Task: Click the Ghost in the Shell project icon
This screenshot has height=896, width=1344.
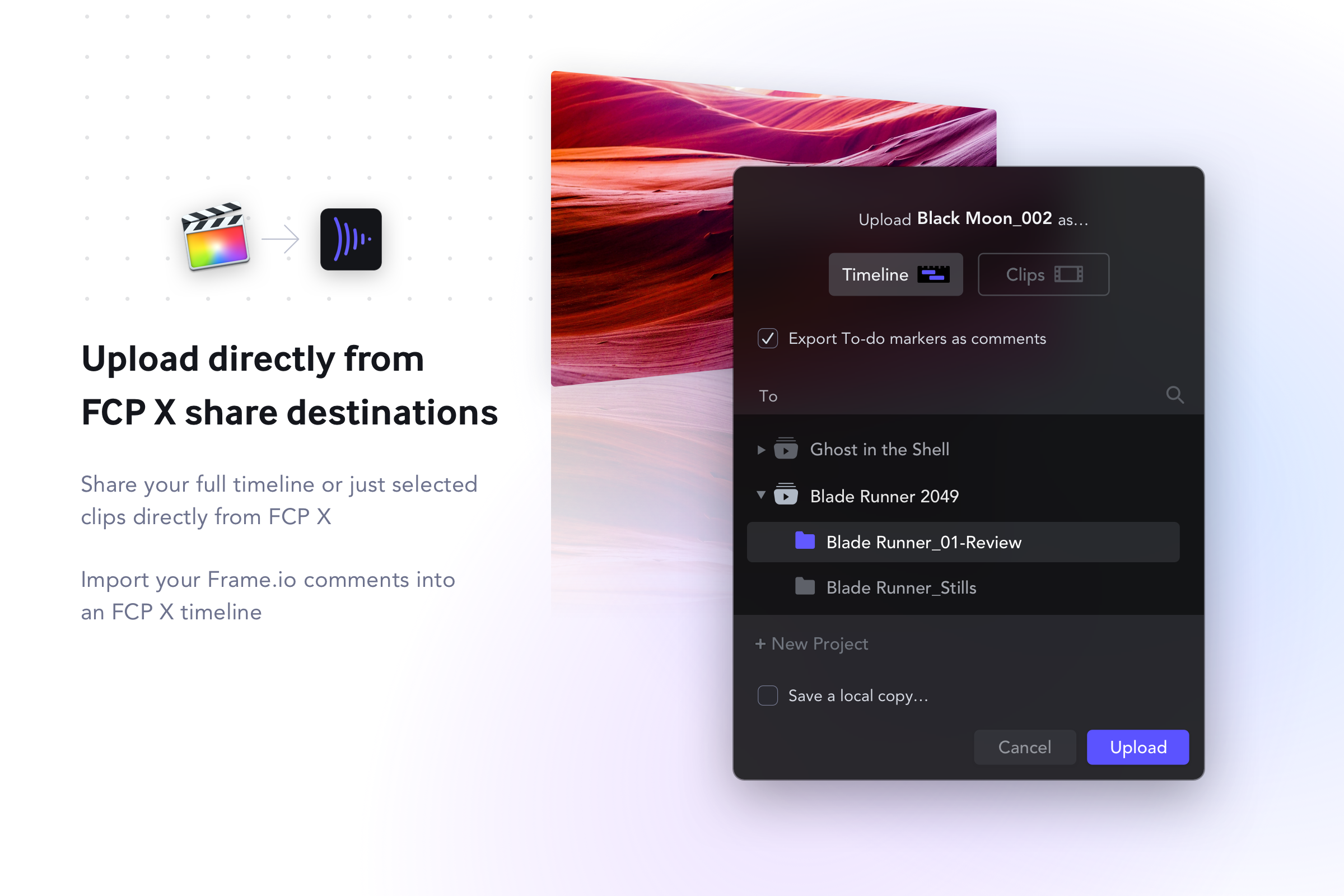Action: pyautogui.click(x=786, y=449)
